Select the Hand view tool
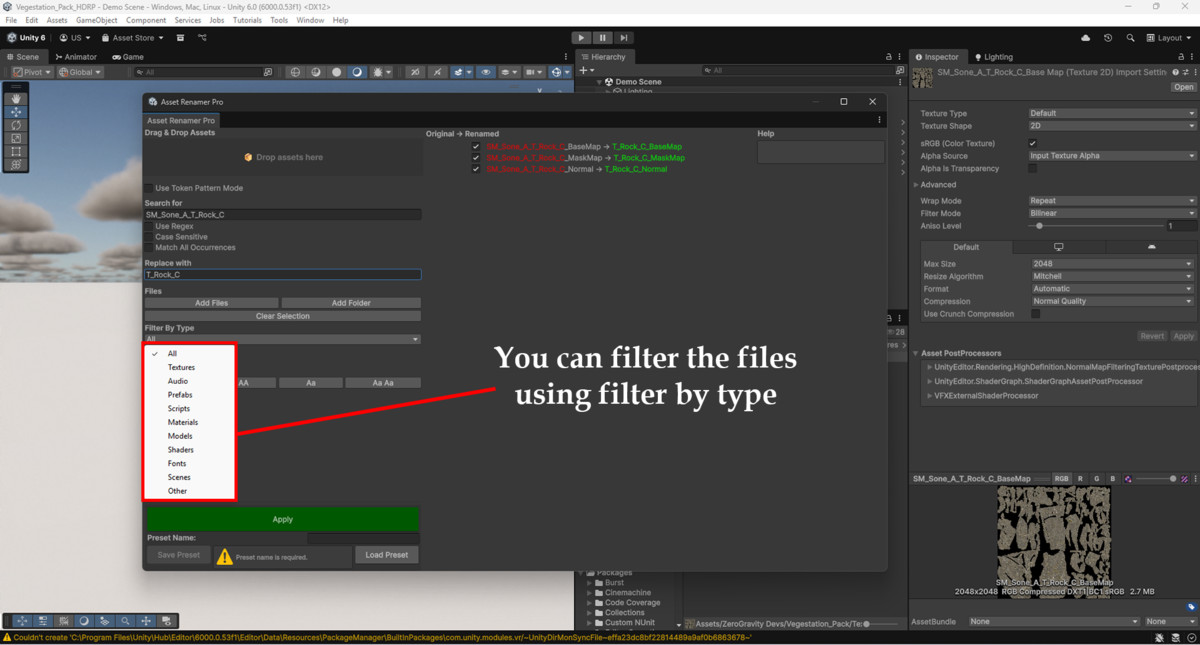The height and width of the screenshot is (645, 1200). coord(14,98)
